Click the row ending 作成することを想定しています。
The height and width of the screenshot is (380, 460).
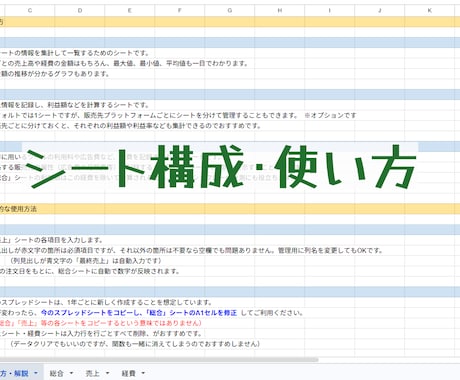click(x=106, y=302)
